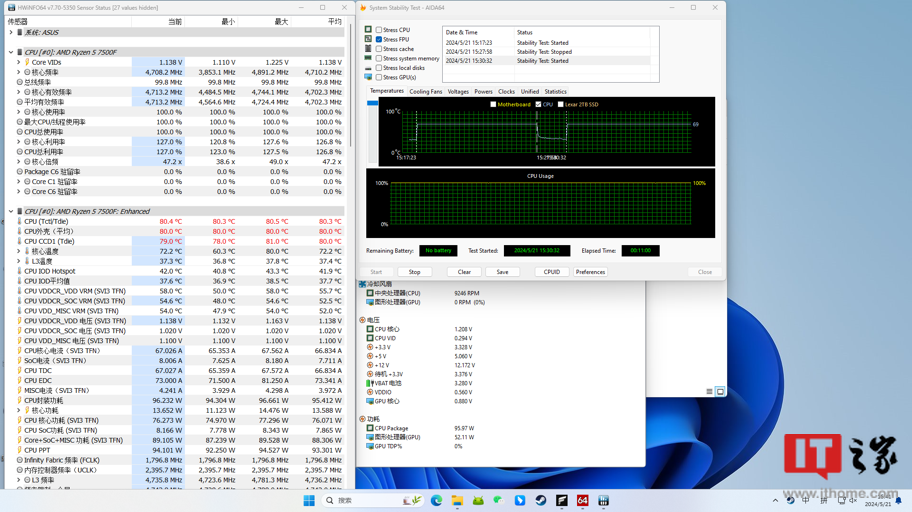The width and height of the screenshot is (912, 512).
Task: Open File Explorer from the taskbar
Action: coord(457,501)
